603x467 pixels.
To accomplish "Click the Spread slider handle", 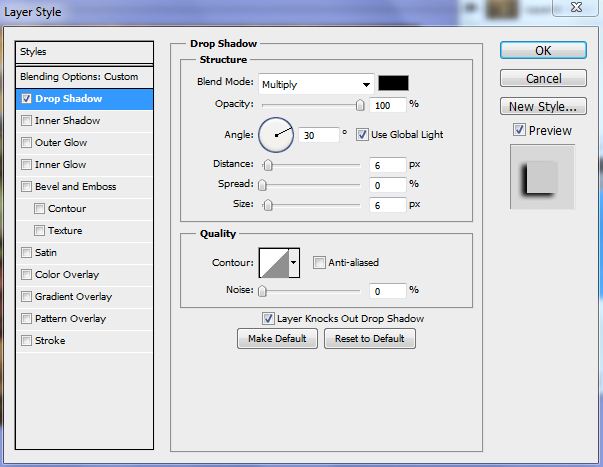I will tap(262, 185).
